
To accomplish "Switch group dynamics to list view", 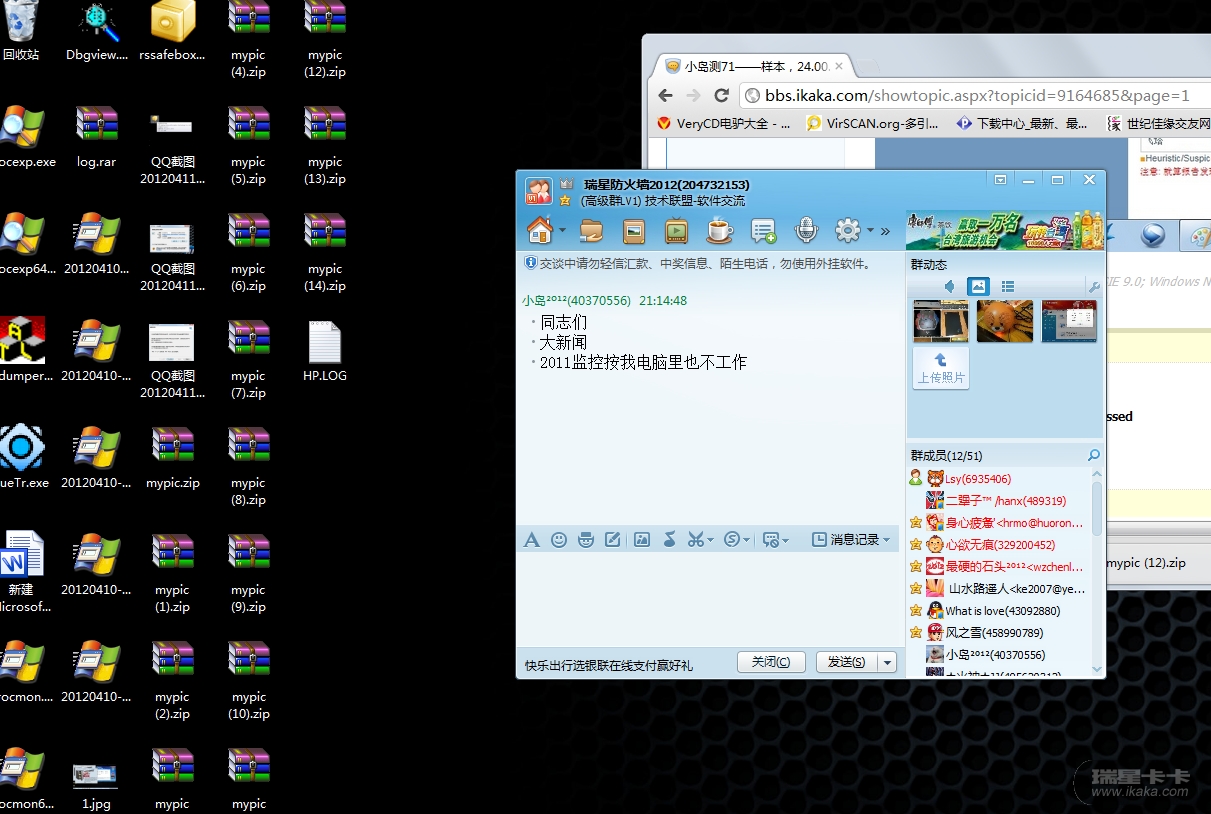I will click(x=1008, y=287).
